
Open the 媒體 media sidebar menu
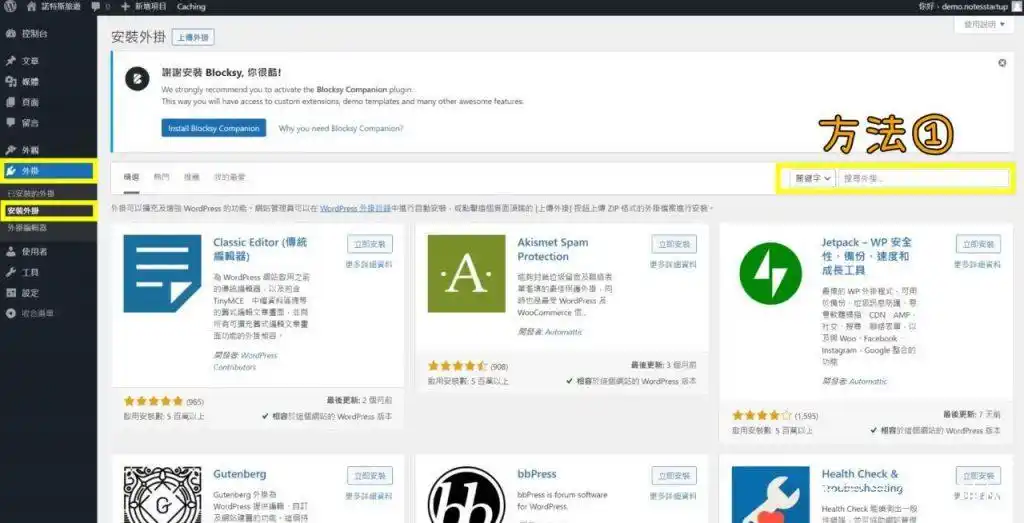tap(30, 81)
